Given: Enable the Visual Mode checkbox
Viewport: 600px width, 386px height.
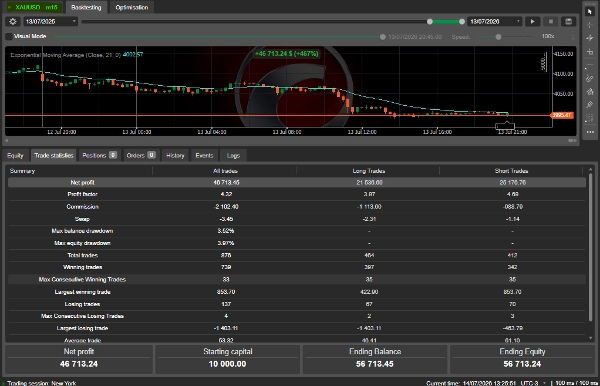Looking at the screenshot, I should tap(9, 36).
